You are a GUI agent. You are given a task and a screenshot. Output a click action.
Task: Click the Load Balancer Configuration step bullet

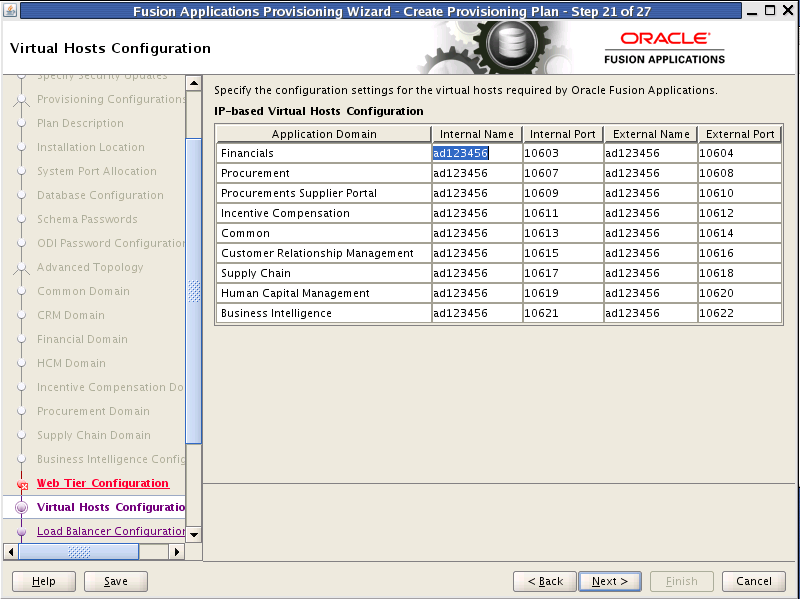point(21,532)
